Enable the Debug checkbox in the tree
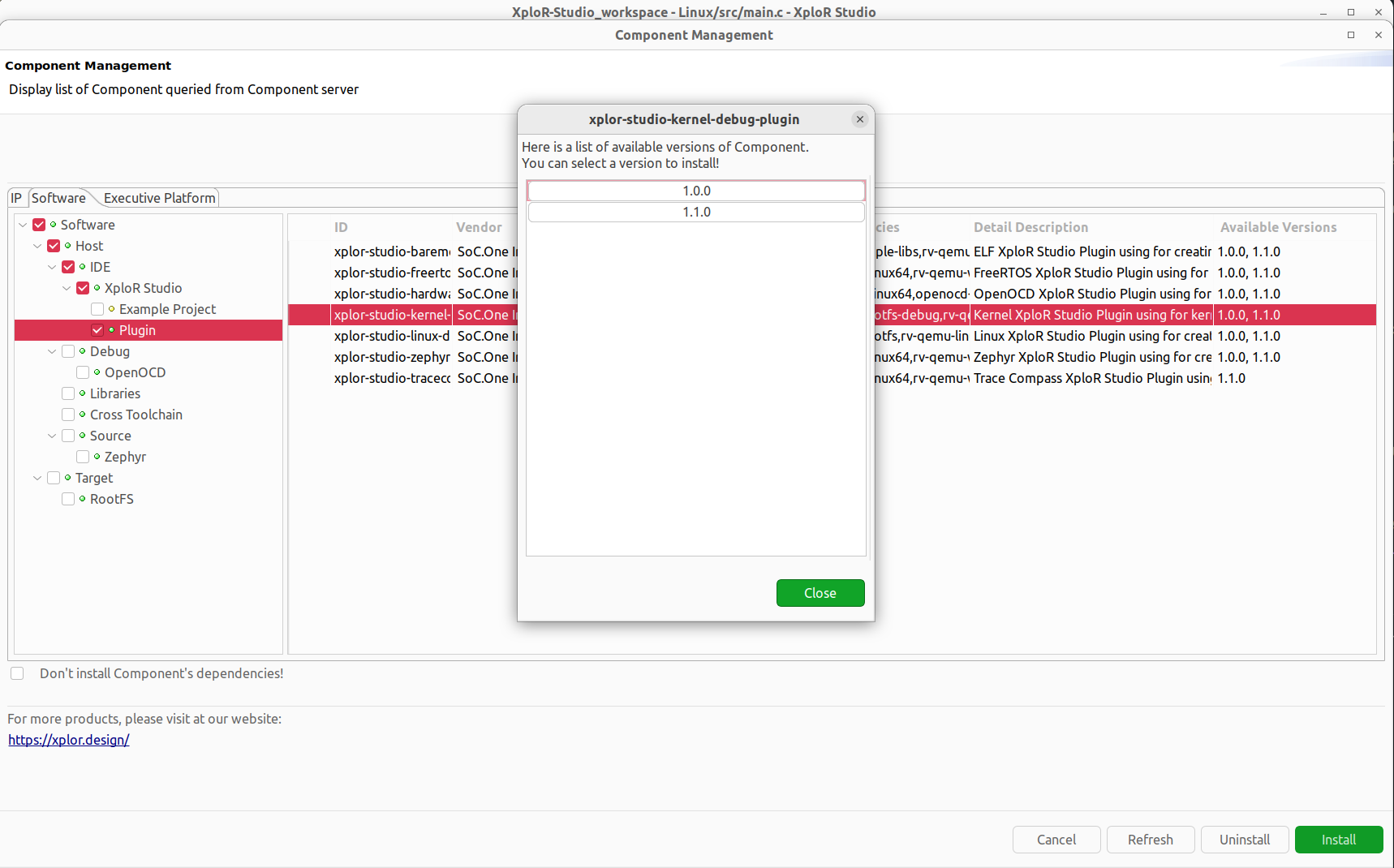1394x868 pixels. (69, 351)
